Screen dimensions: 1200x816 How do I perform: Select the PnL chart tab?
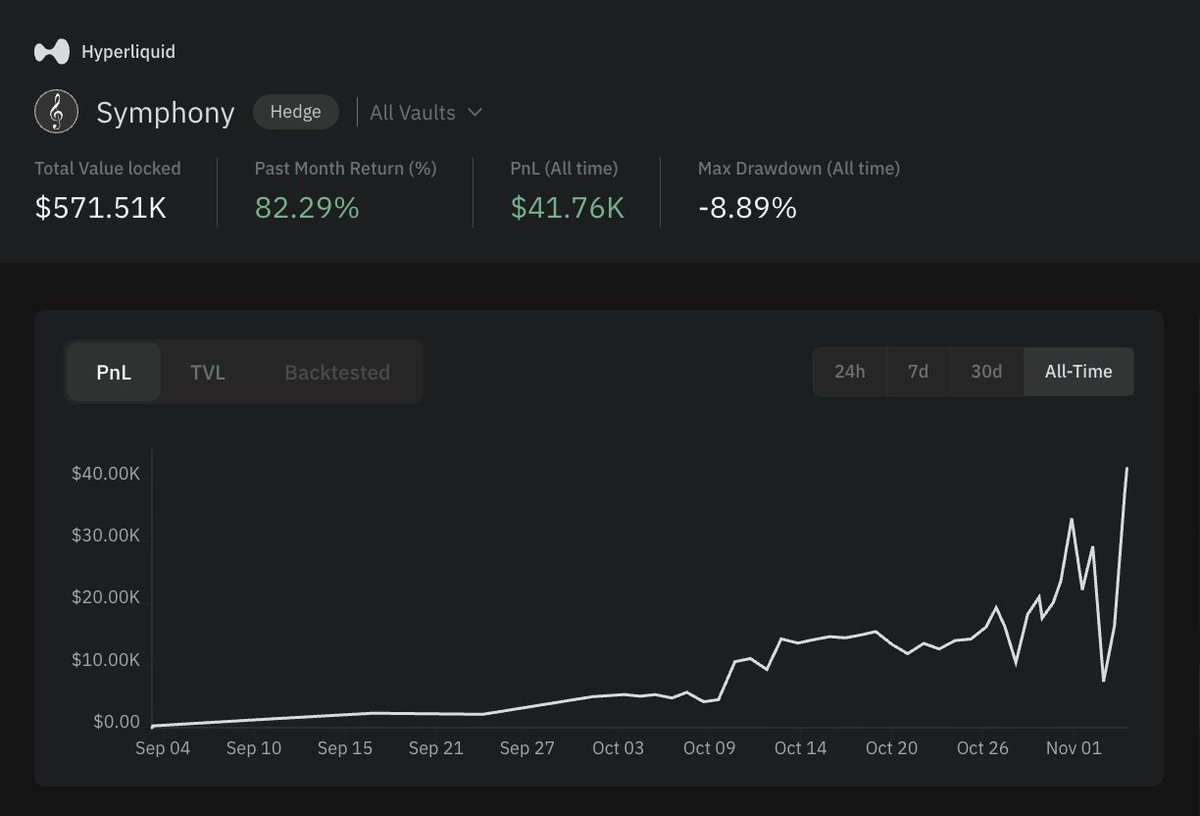114,372
